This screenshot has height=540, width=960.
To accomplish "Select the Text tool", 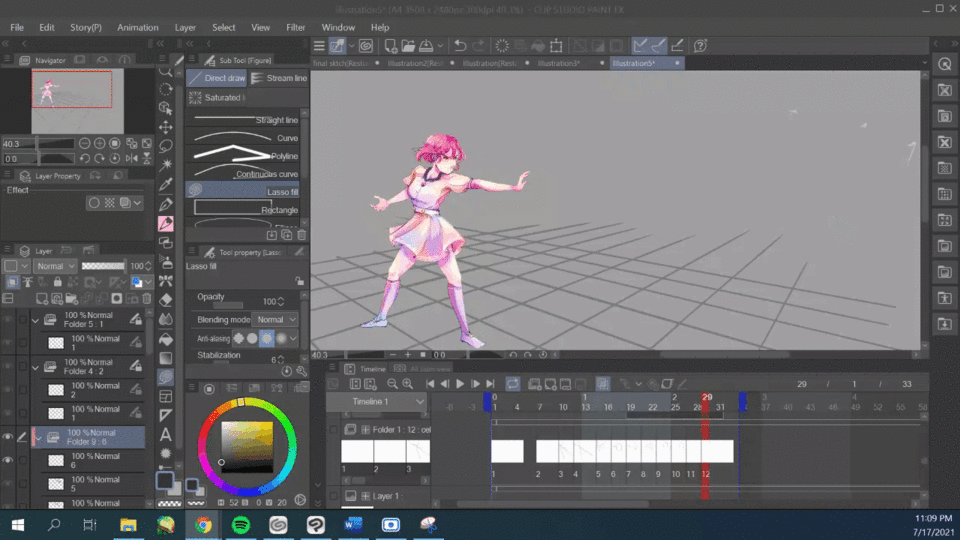I will tap(165, 435).
